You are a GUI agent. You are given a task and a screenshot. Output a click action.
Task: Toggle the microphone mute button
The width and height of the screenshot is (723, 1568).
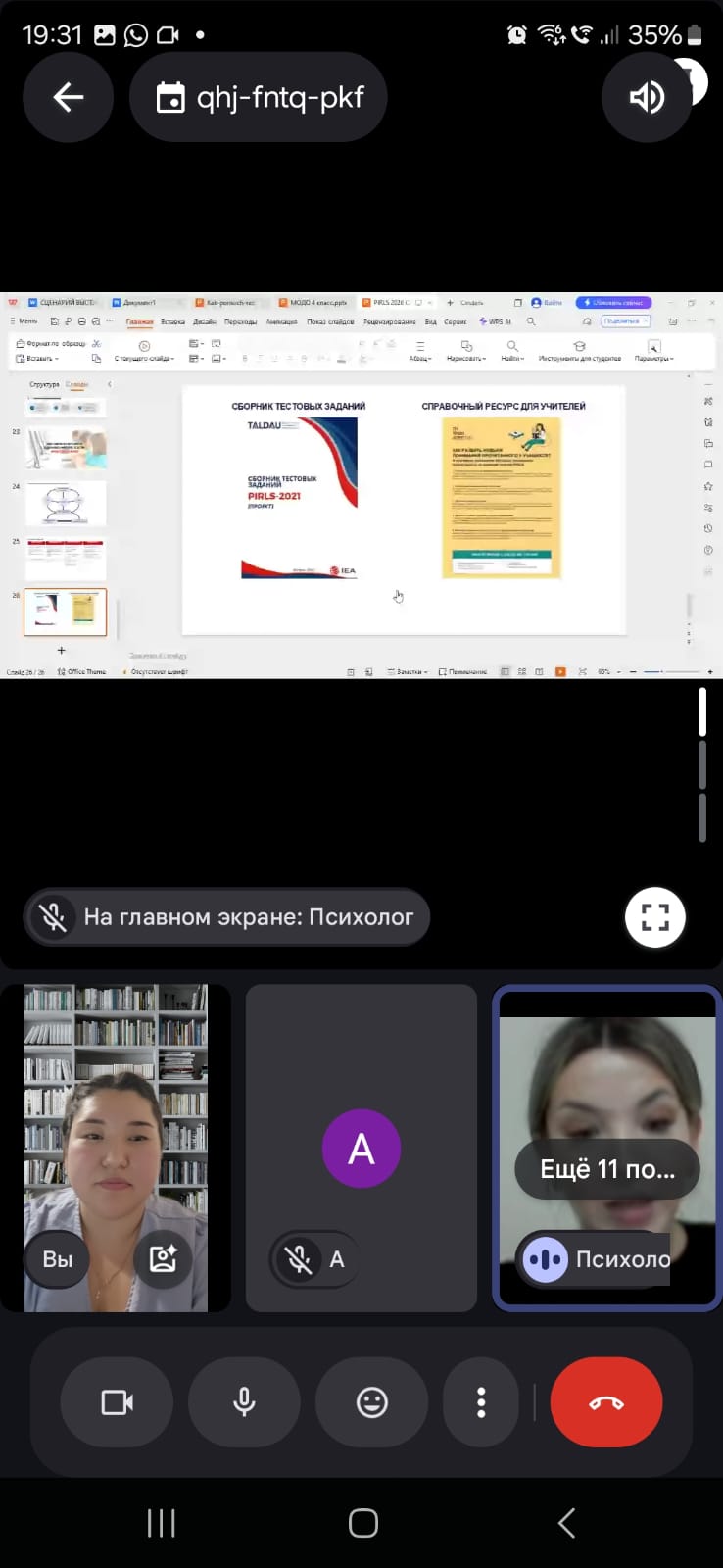coord(244,1402)
